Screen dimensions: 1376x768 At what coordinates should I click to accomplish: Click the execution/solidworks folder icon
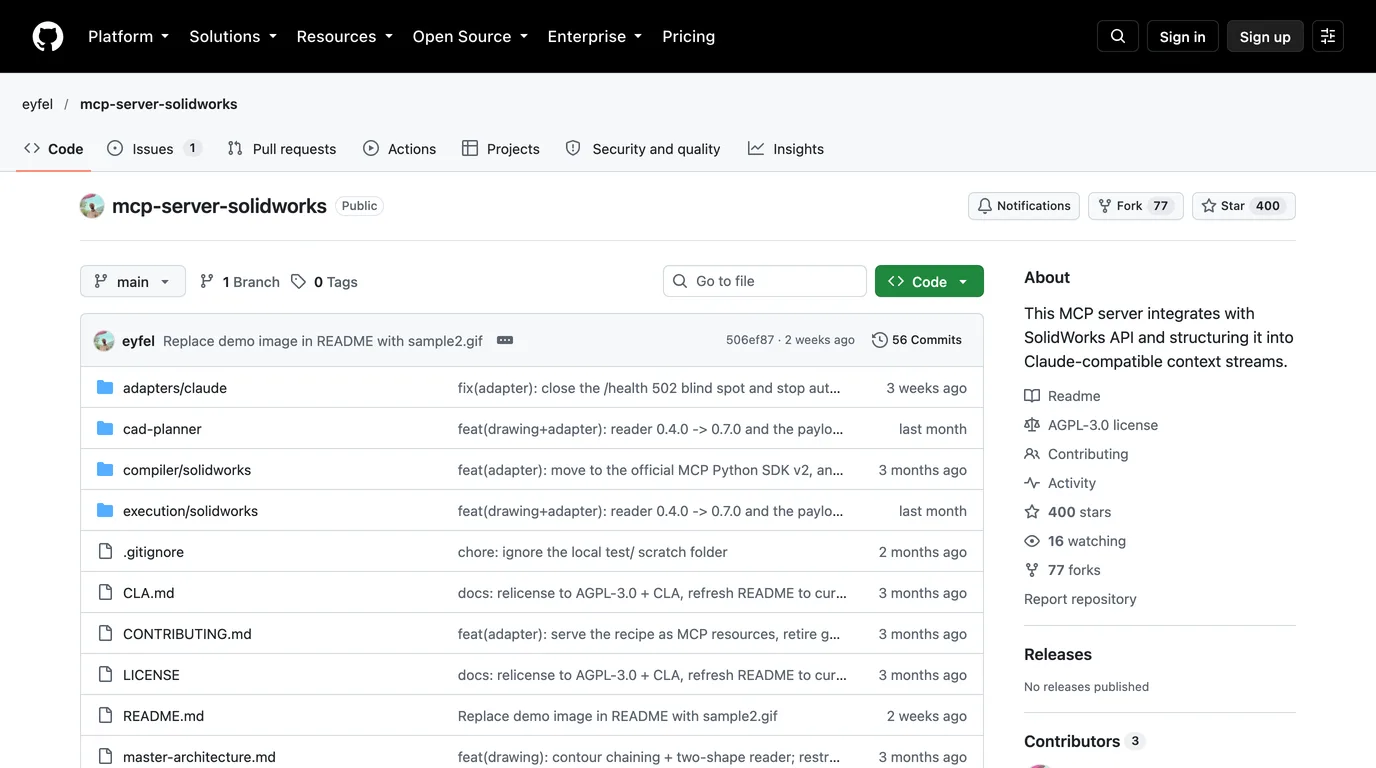[x=105, y=511]
